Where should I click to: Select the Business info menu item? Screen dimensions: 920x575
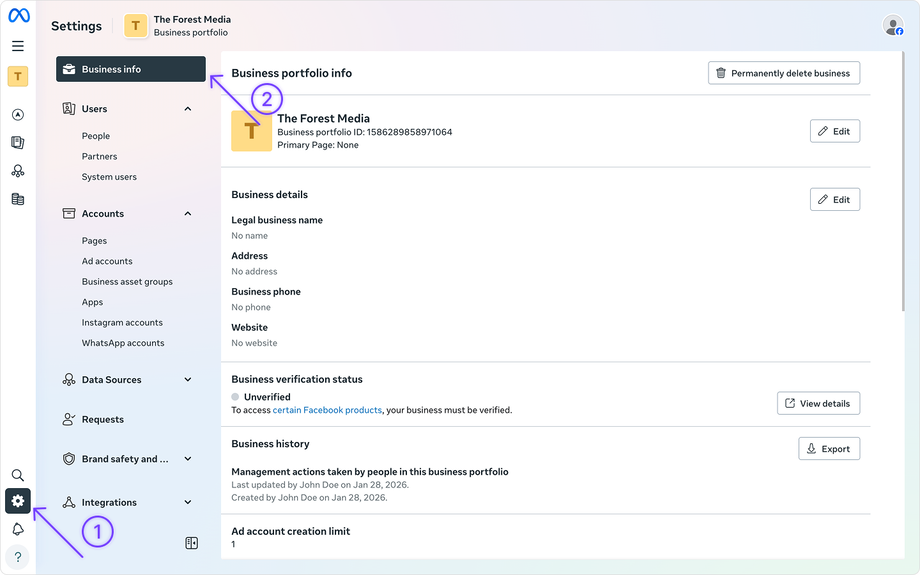tap(131, 70)
